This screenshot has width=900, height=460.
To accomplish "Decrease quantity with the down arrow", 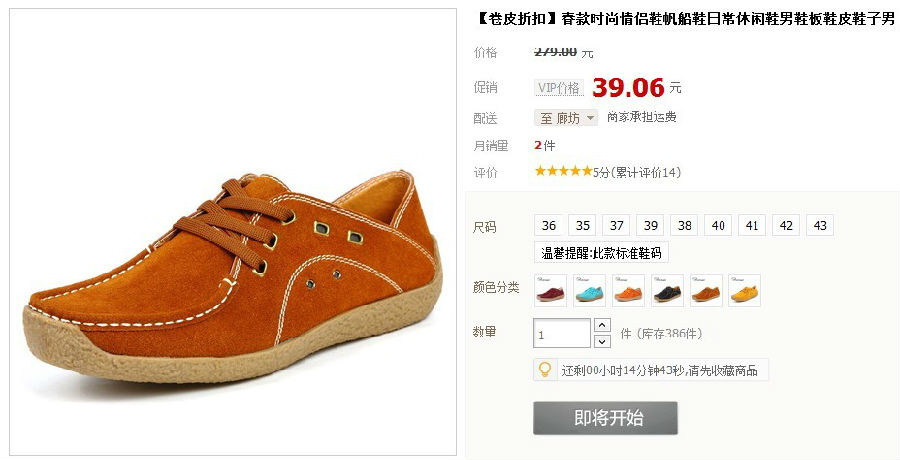I will pyautogui.click(x=602, y=342).
